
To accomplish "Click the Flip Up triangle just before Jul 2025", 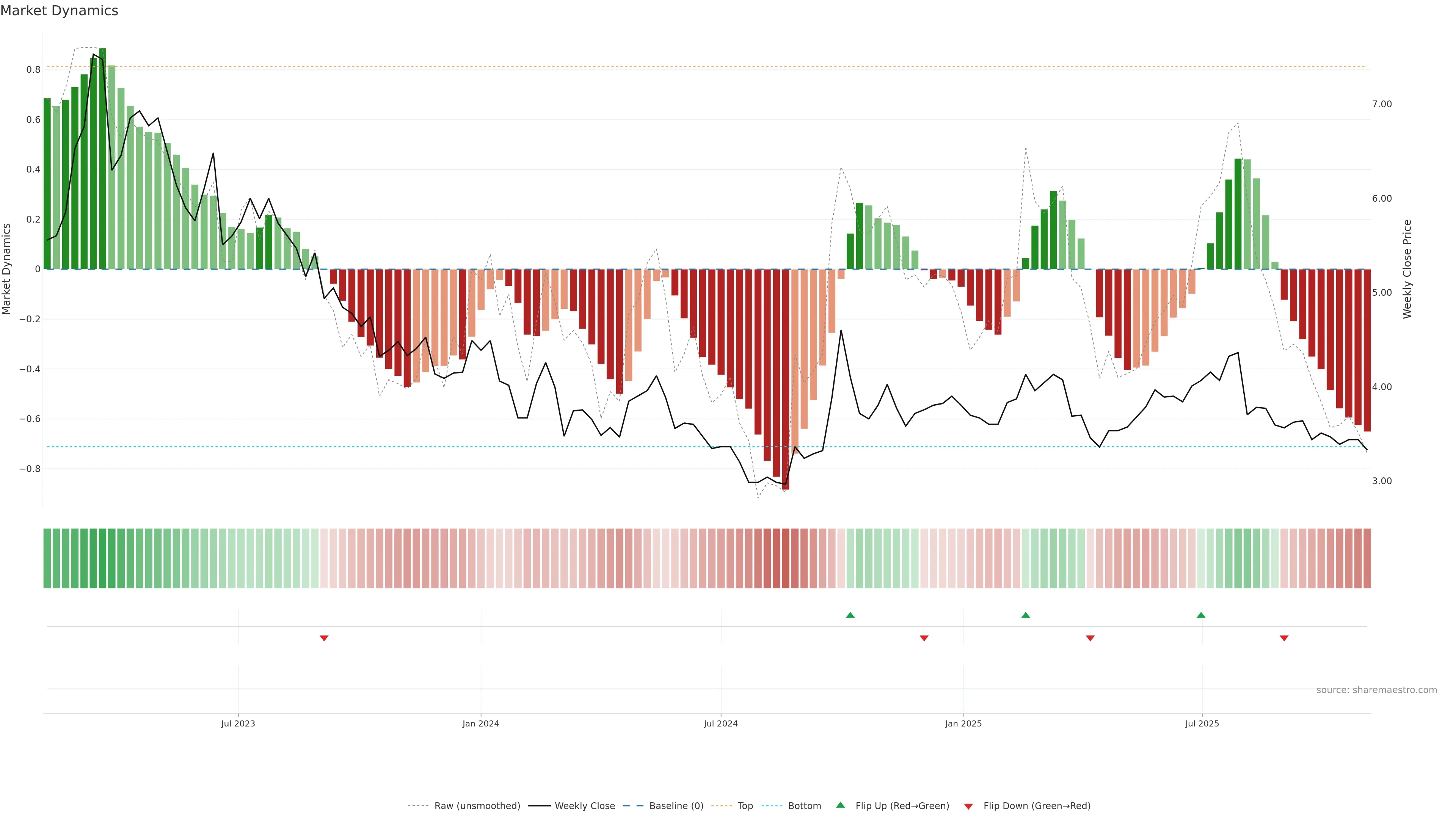I will click(x=1201, y=615).
